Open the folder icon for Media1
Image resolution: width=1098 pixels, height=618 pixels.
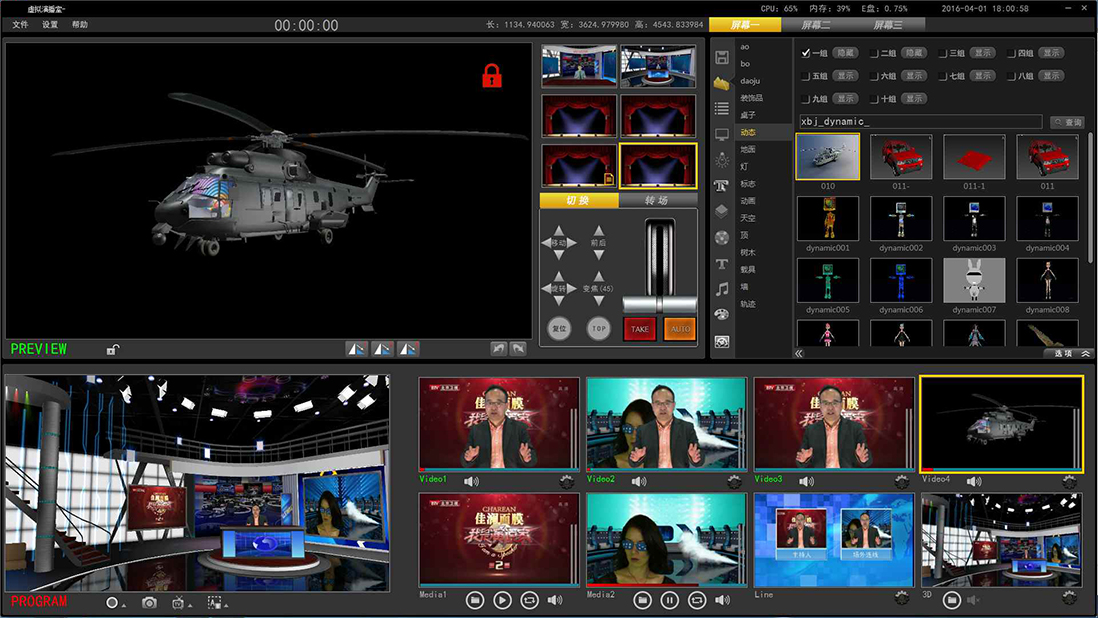pyautogui.click(x=475, y=600)
